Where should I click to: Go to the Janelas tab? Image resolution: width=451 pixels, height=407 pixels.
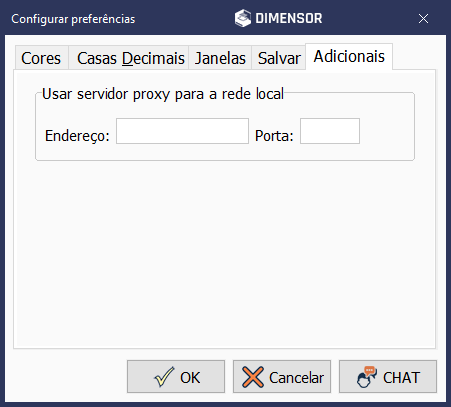click(x=220, y=58)
